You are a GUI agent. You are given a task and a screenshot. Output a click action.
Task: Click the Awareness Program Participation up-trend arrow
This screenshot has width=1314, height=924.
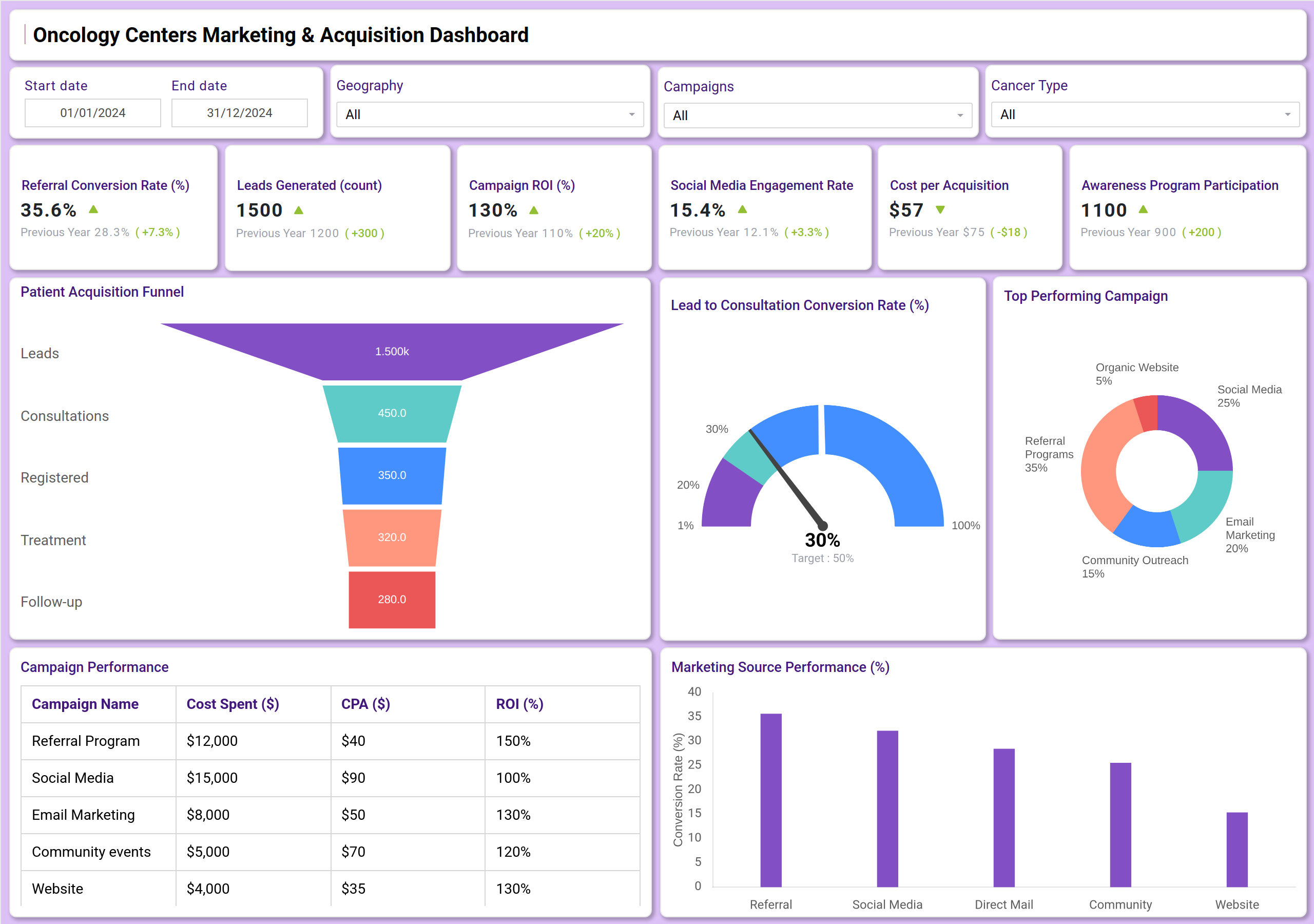pyautogui.click(x=1143, y=209)
